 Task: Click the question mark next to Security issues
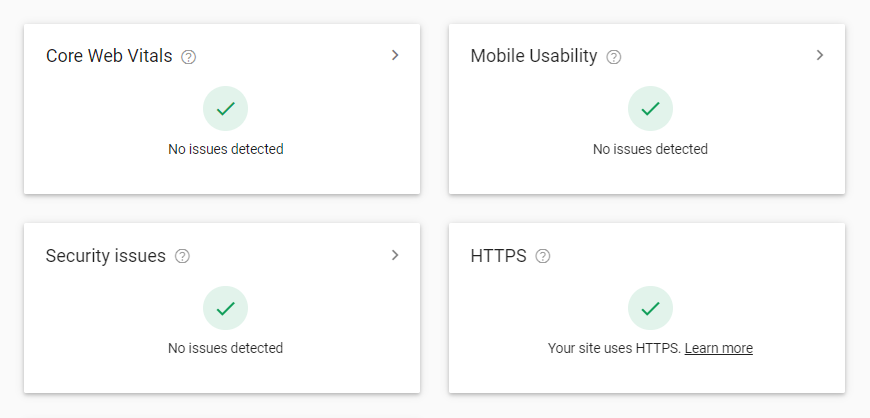click(x=182, y=256)
